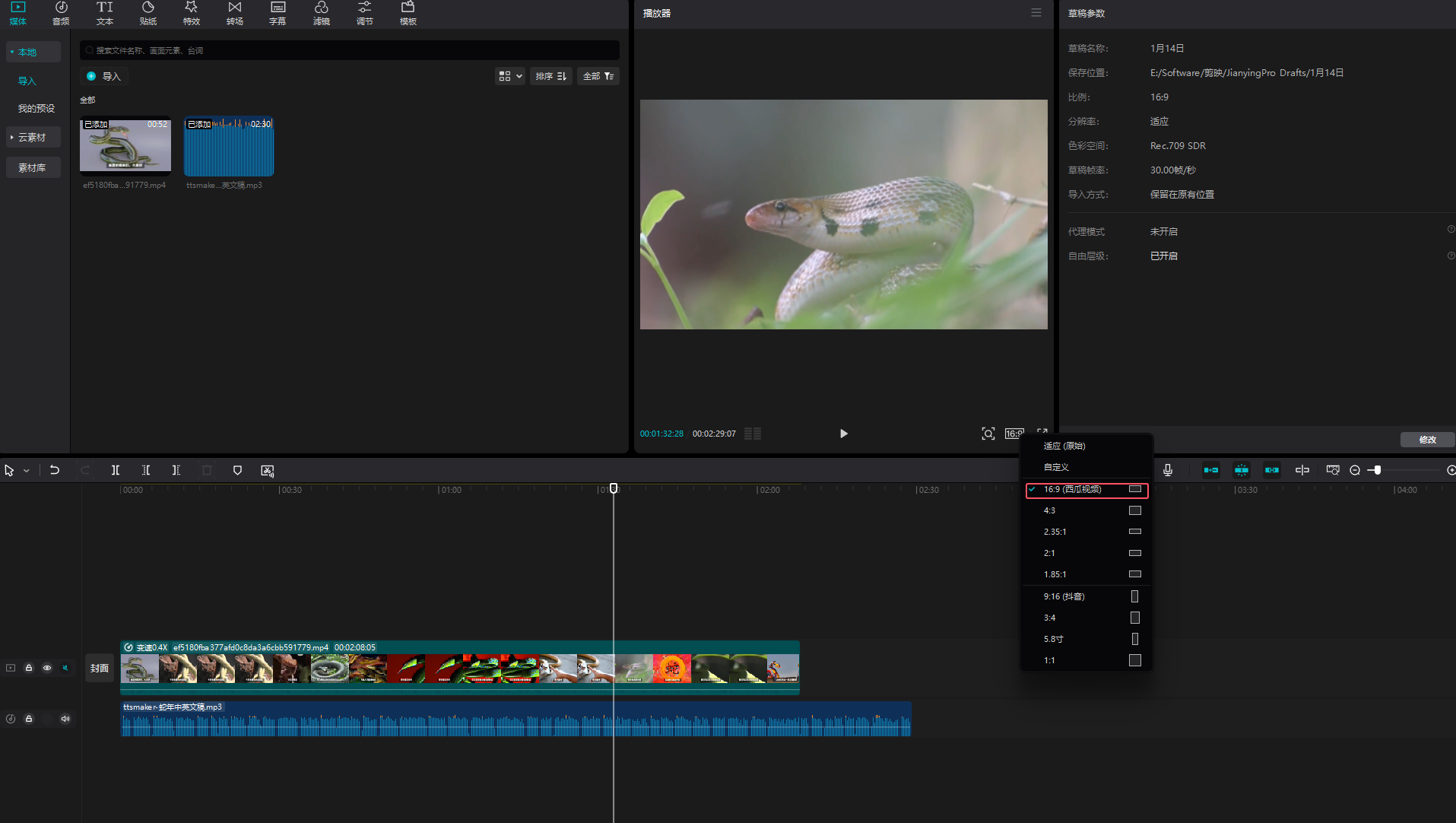This screenshot has width=1456, height=823.
Task: Toggle audio track speaker mute
Action: tap(65, 718)
